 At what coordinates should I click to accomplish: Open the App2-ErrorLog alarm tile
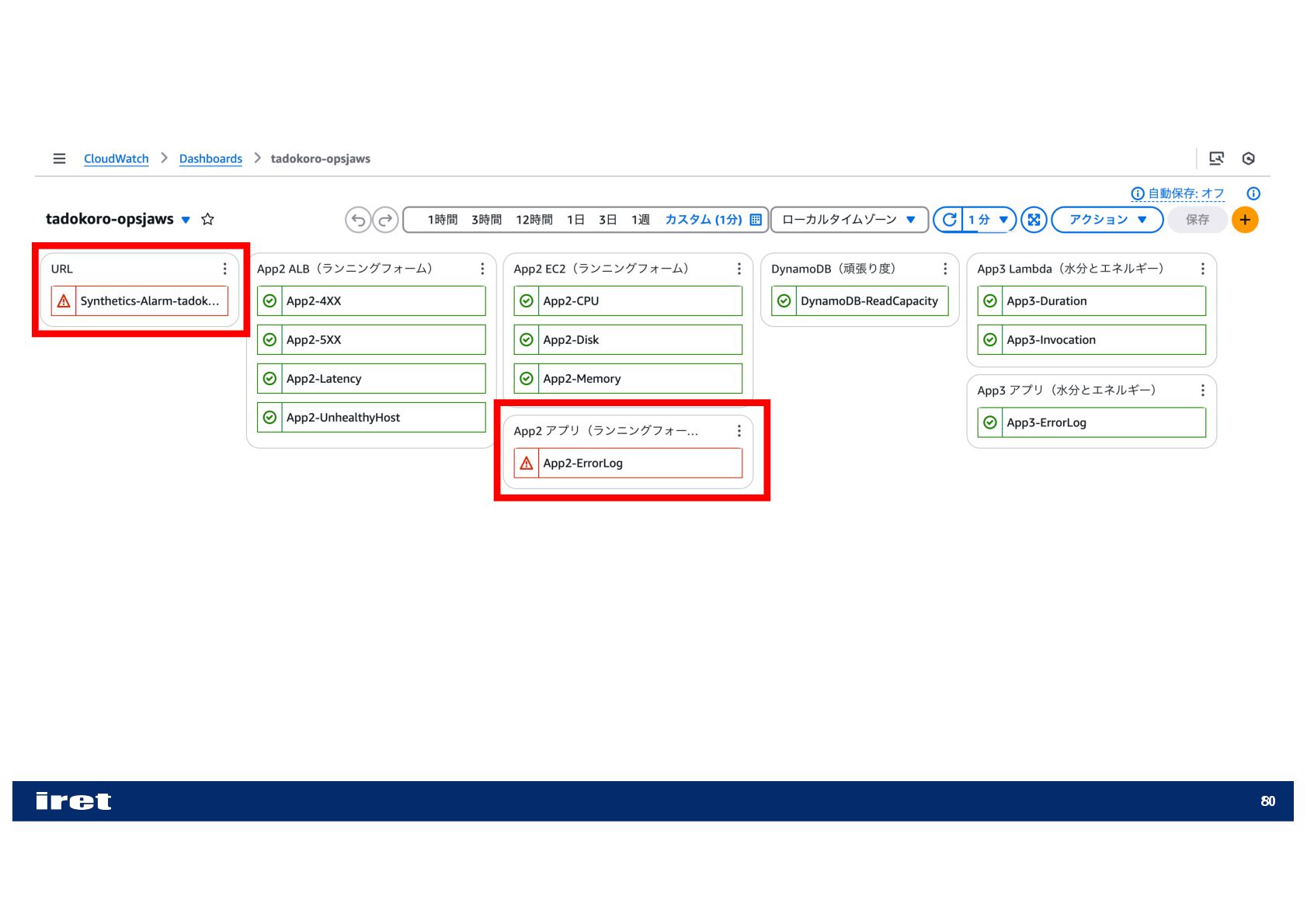pyautogui.click(x=627, y=463)
